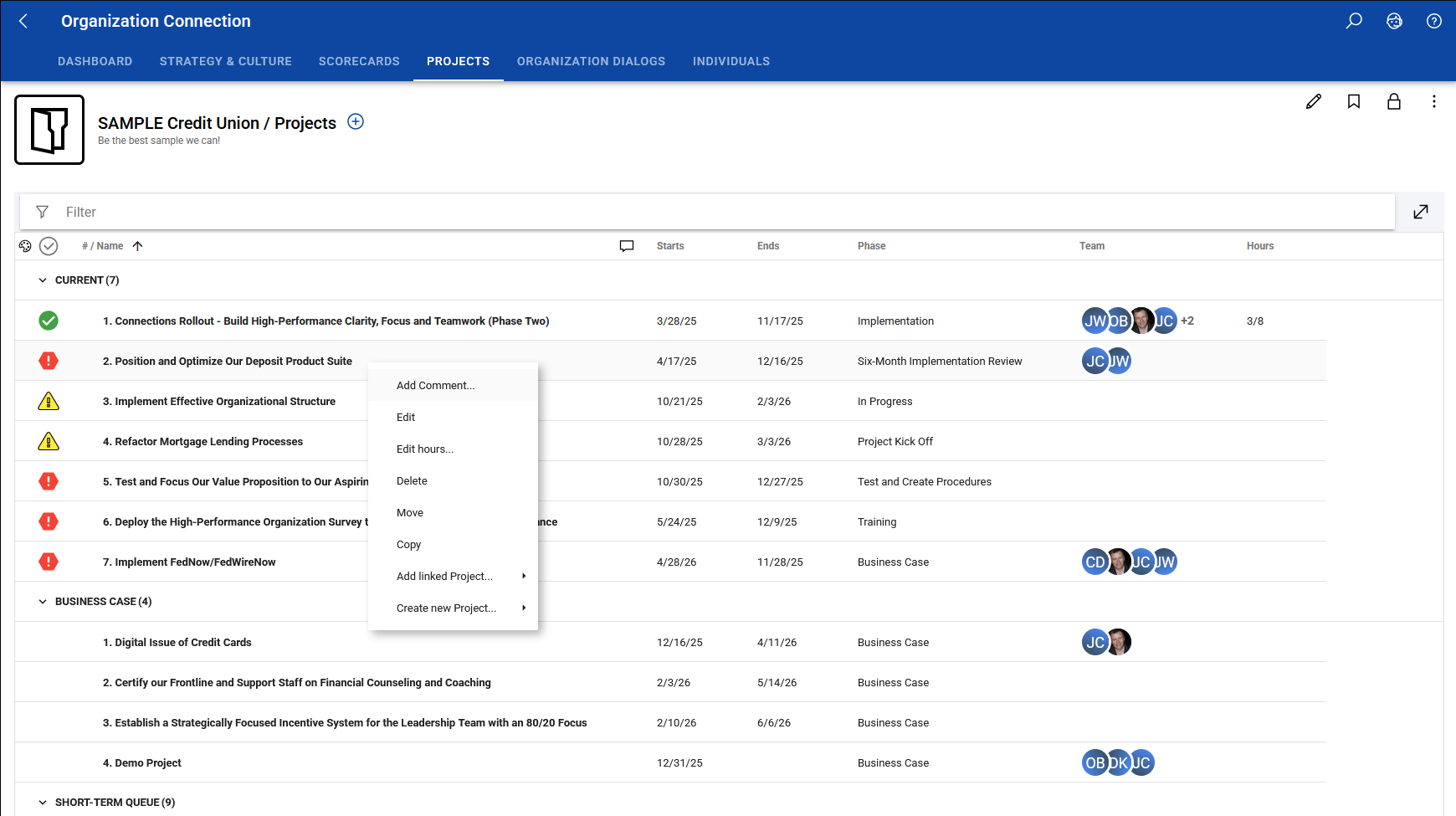Expand Add linked Project submenu

pyautogui.click(x=453, y=576)
